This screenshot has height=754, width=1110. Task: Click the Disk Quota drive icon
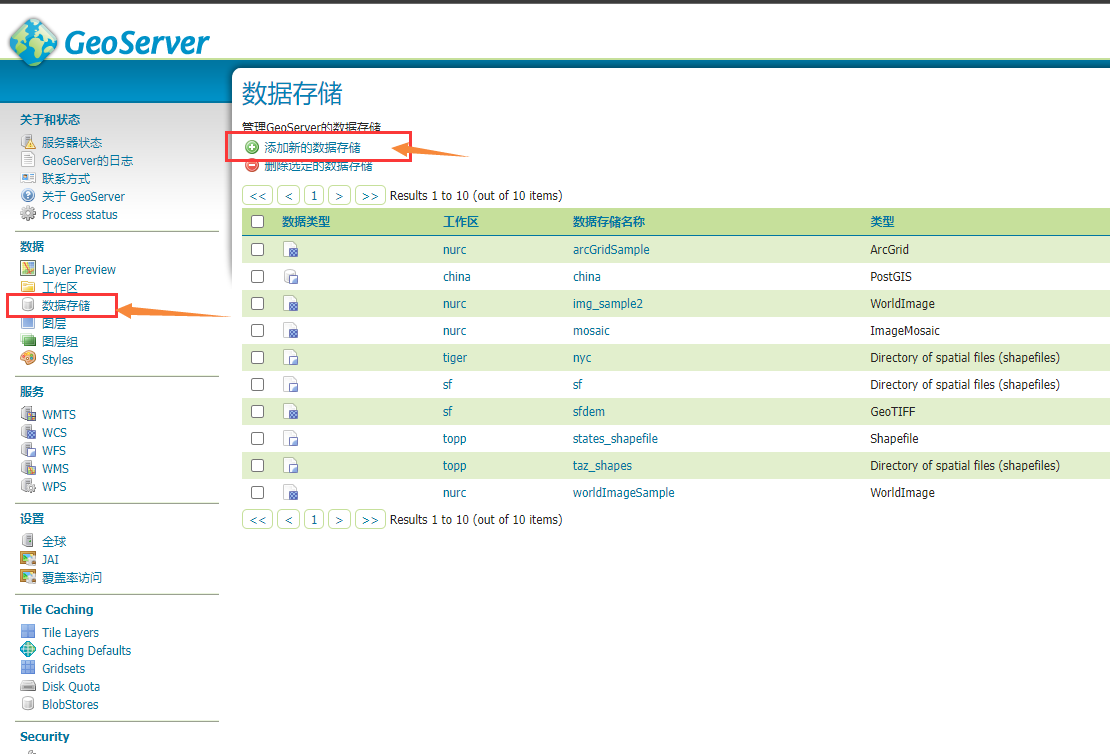(28, 686)
